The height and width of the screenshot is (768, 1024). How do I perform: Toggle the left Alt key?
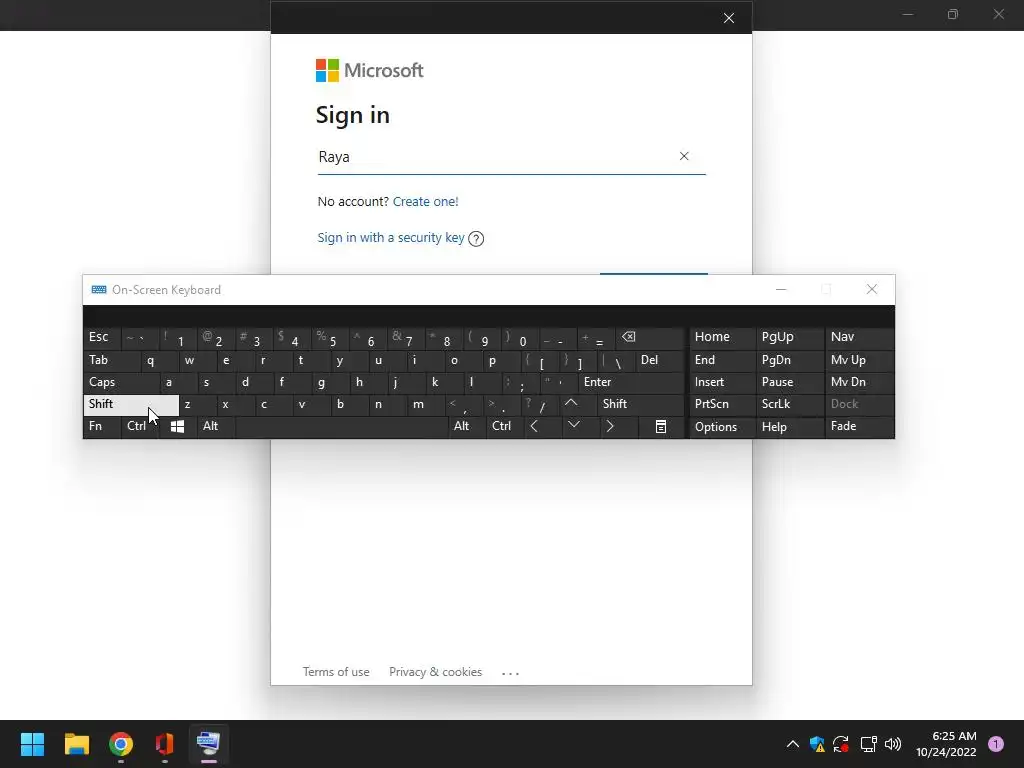tap(216, 426)
